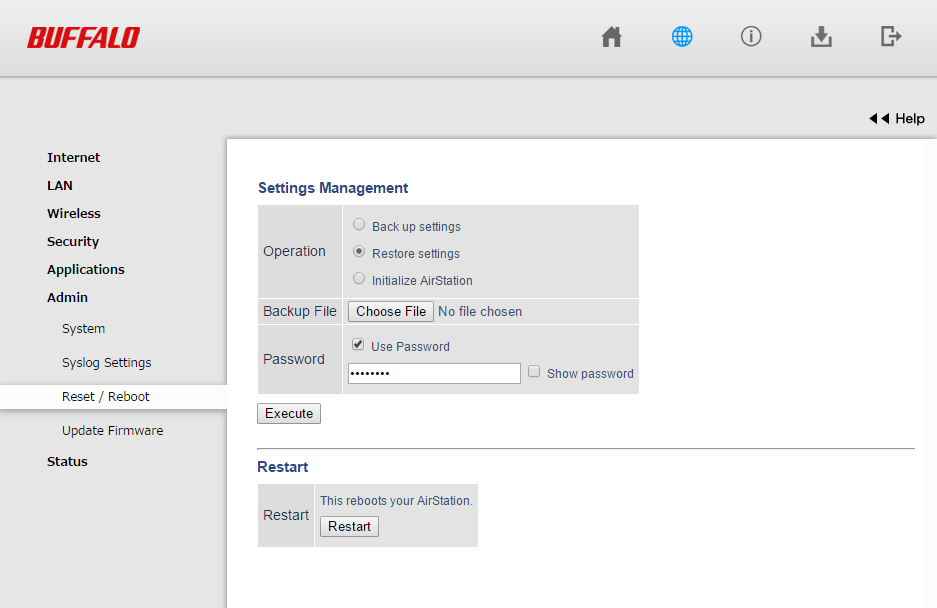
Task: Uncheck the Use Password checkbox
Action: click(358, 345)
